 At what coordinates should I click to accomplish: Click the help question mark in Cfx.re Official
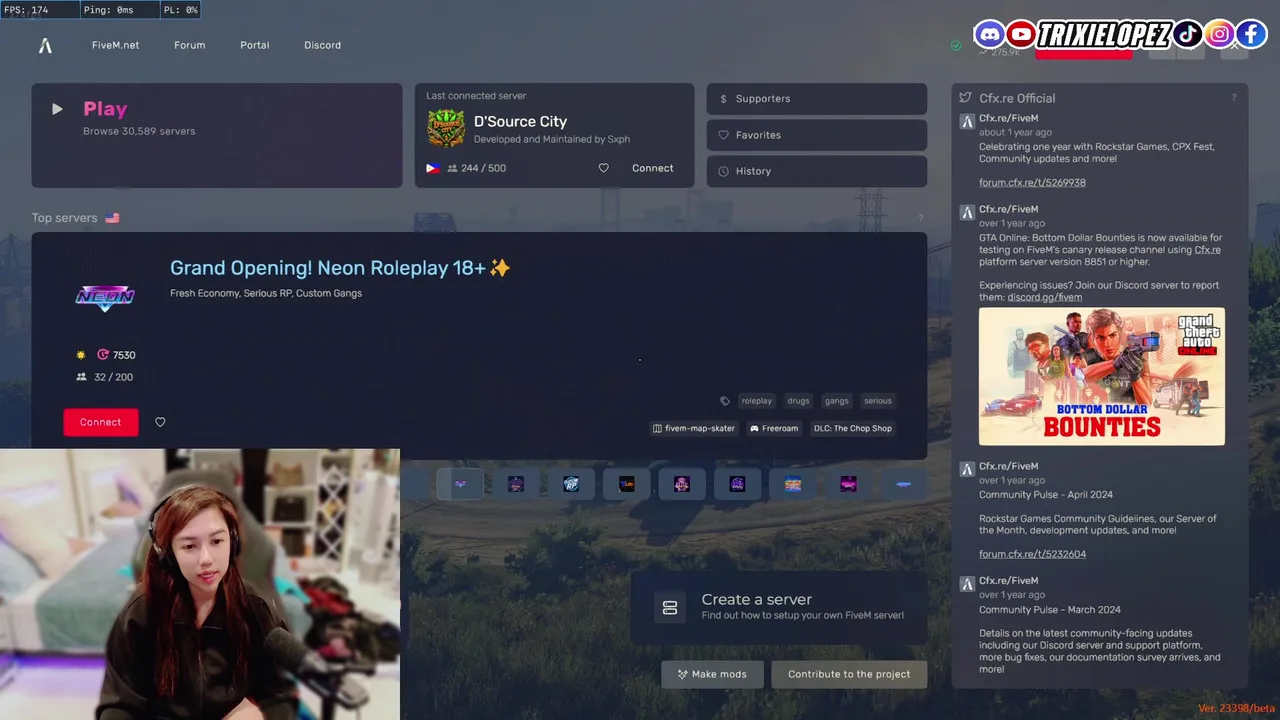pos(1234,98)
